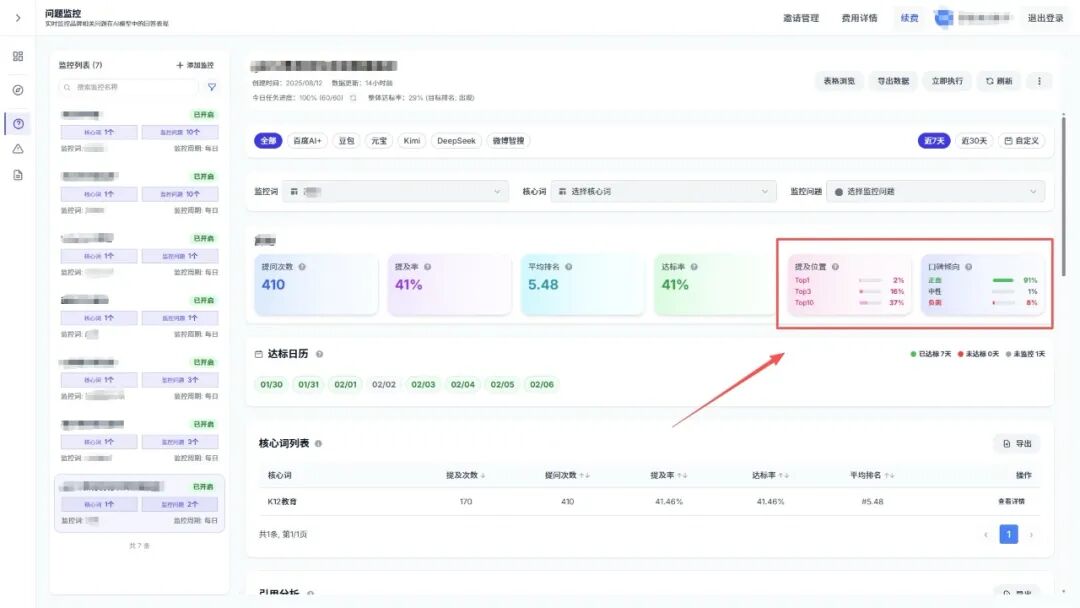
Task: Open the 监控词 dropdown
Action: point(395,191)
